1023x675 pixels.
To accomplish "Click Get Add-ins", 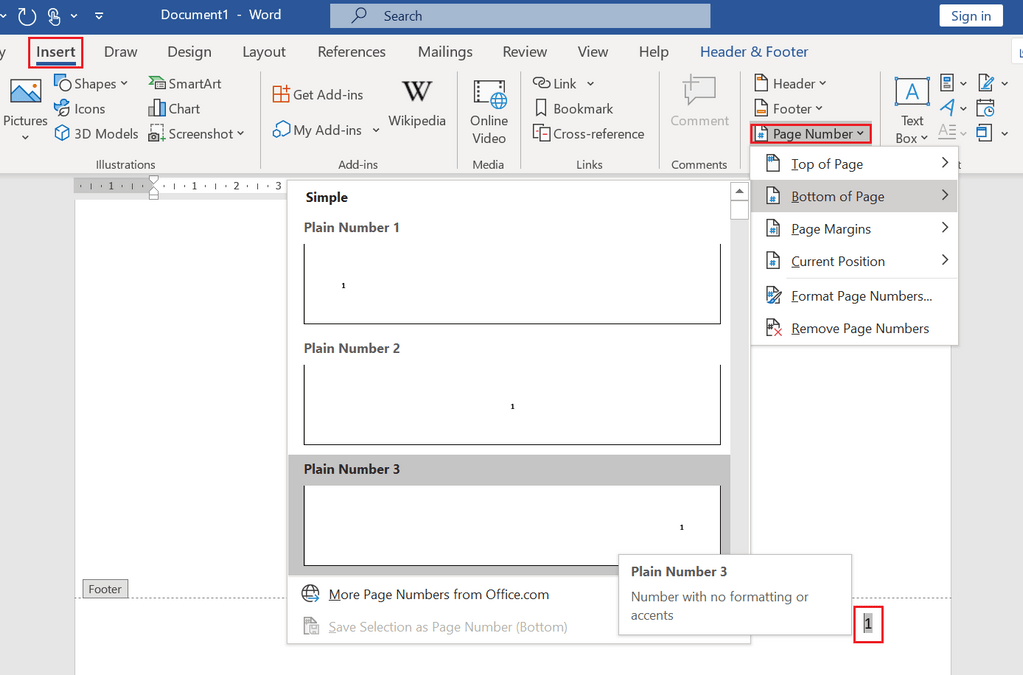I will [318, 94].
